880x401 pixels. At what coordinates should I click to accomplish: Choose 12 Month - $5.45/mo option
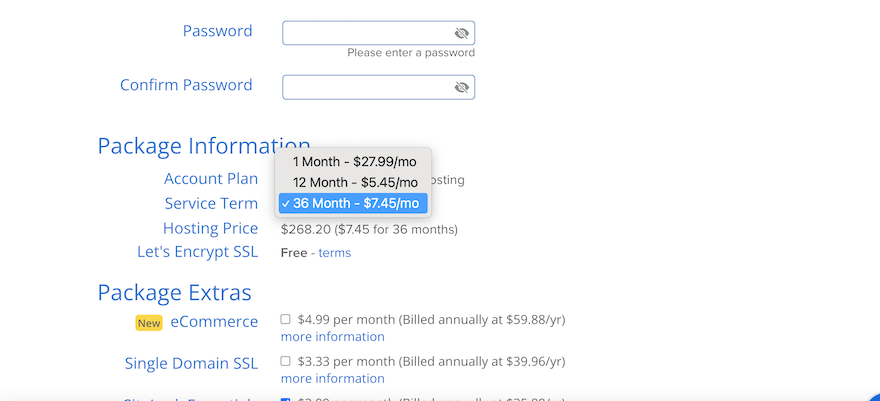pyautogui.click(x=354, y=183)
